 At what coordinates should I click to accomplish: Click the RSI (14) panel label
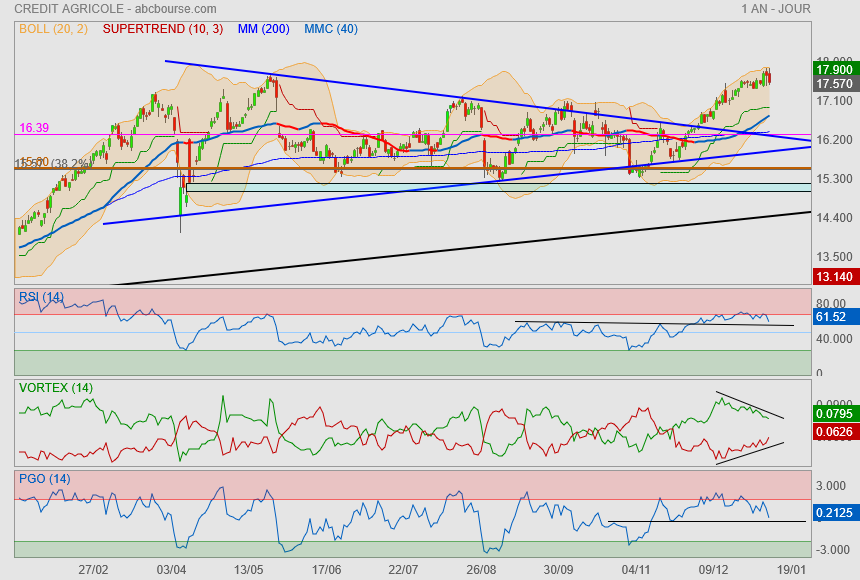tap(42, 297)
